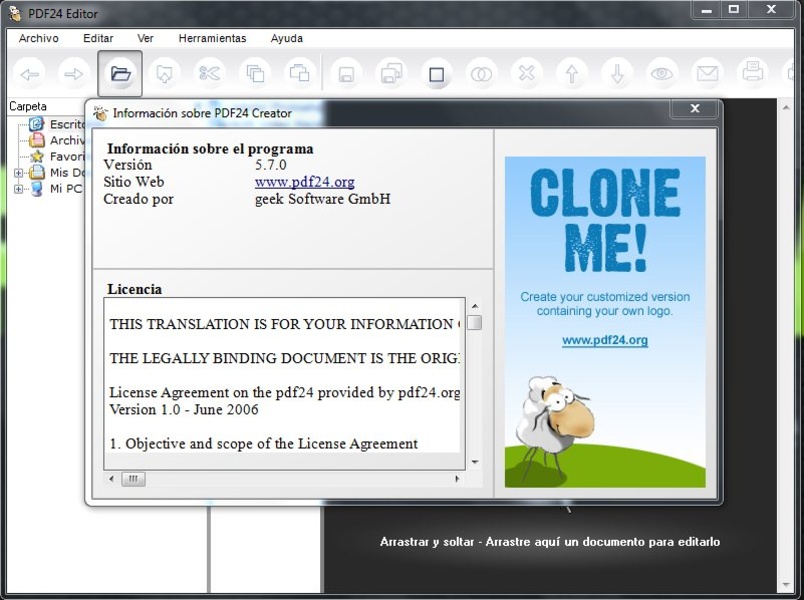Close the Información sobre PDF24 Creator dialog
The image size is (804, 600).
pyautogui.click(x=695, y=108)
